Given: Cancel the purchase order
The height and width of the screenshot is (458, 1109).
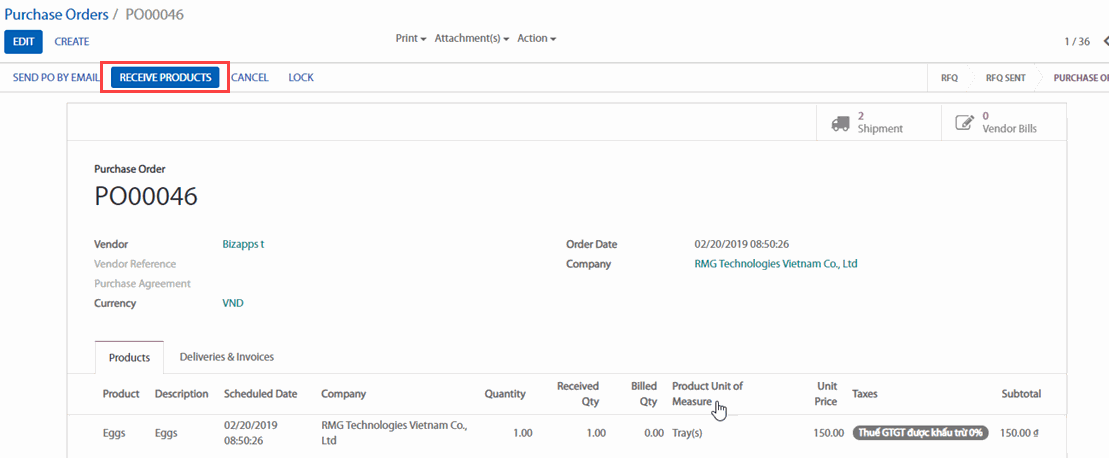Looking at the screenshot, I should 249,77.
